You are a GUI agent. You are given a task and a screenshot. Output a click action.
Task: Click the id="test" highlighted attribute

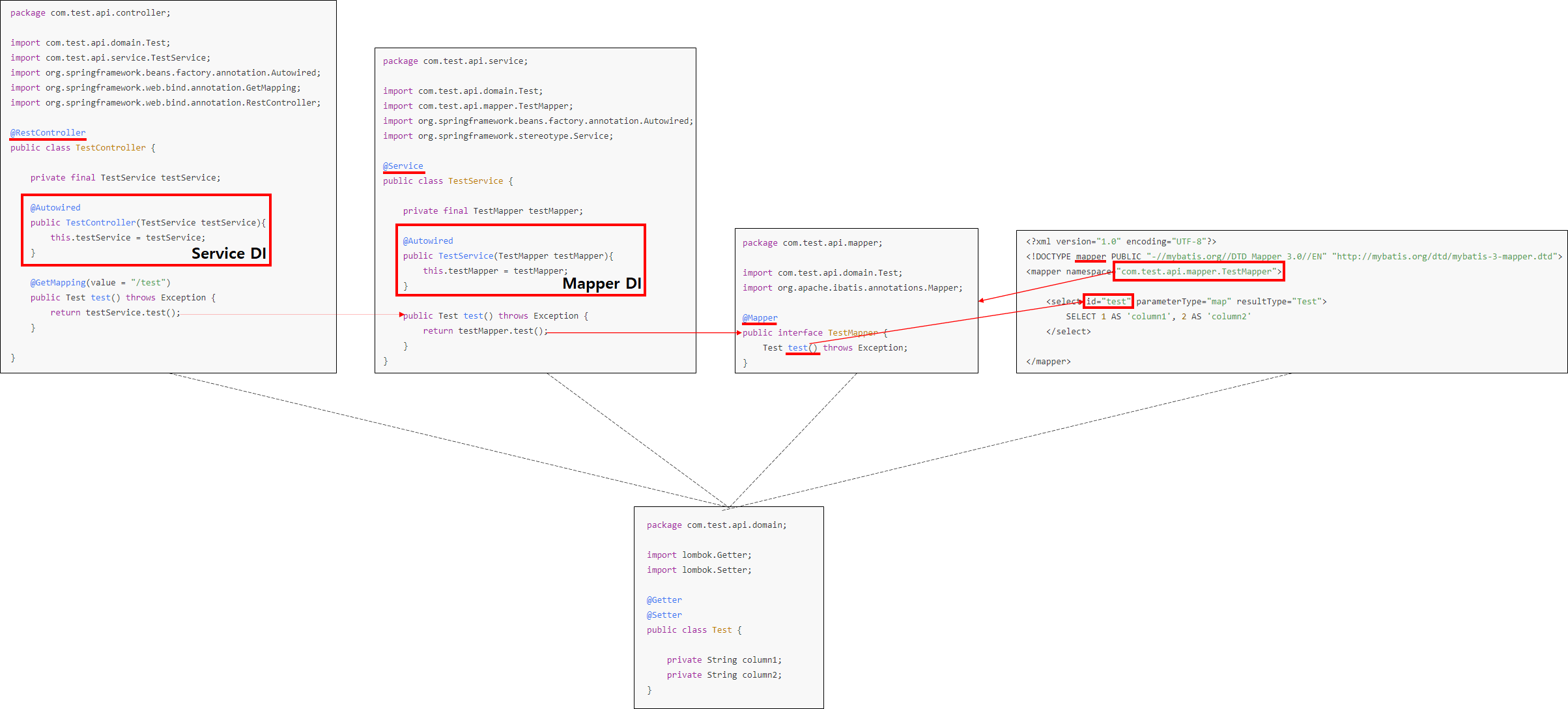coord(1107,301)
